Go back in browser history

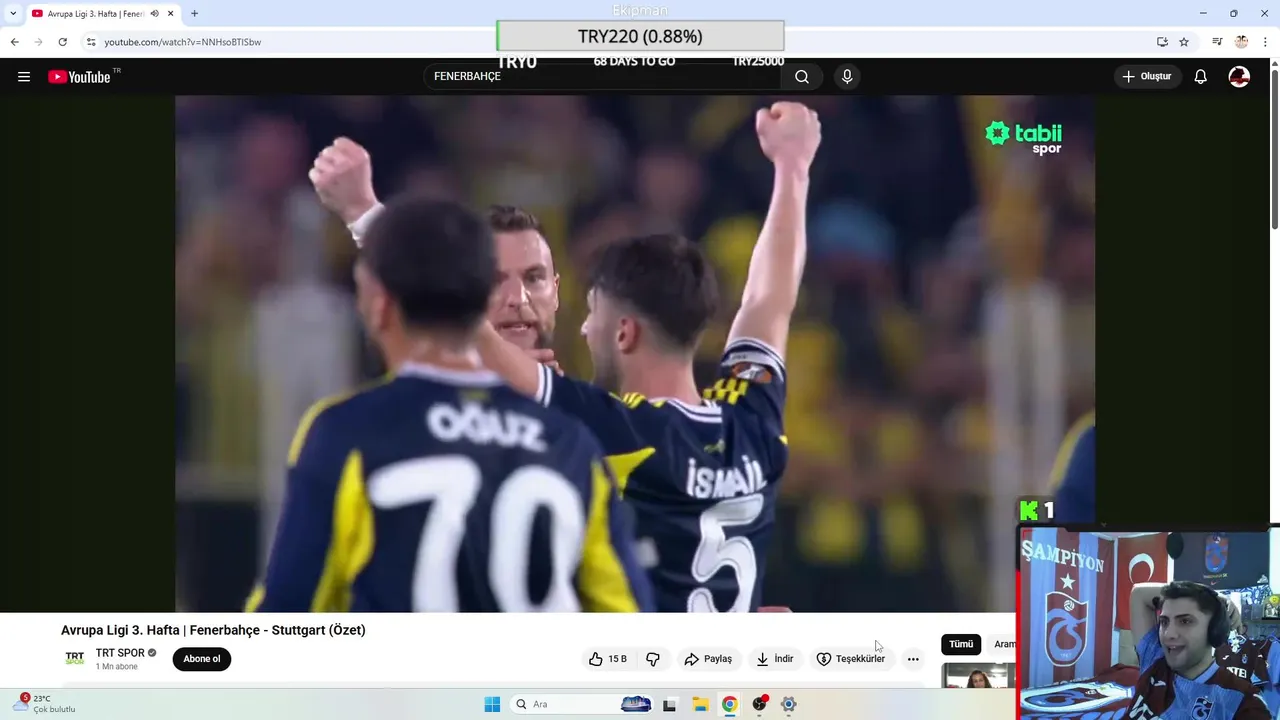(15, 42)
